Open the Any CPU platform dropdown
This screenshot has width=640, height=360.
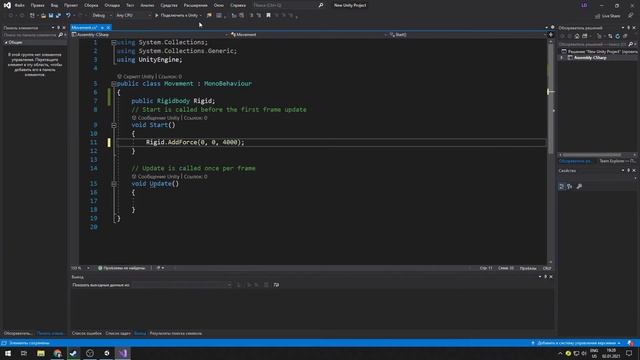tap(133, 16)
